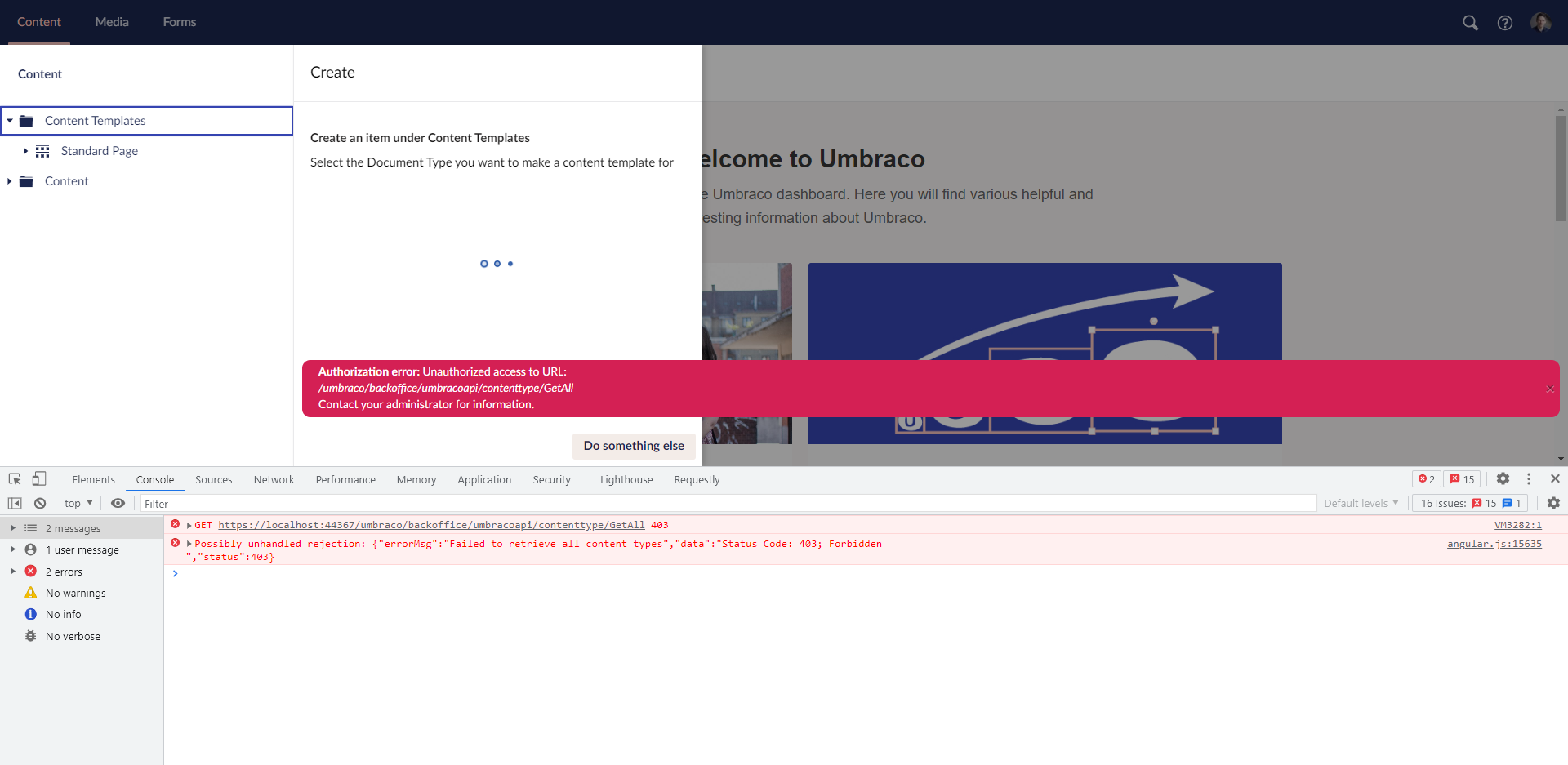Click the Content folder icon in tree
The width and height of the screenshot is (1568, 765).
26,181
